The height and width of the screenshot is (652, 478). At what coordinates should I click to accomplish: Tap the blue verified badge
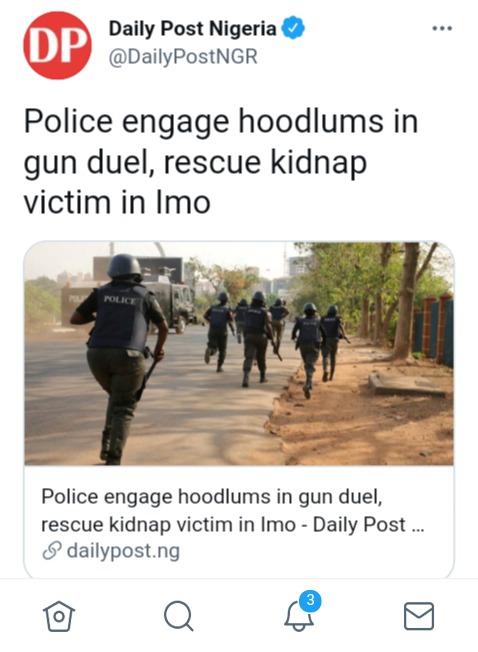click(293, 28)
